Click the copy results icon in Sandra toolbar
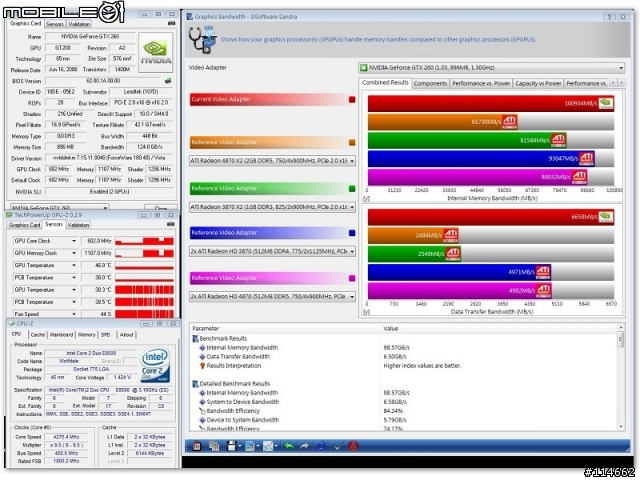Viewport: 640px width, 480px height. click(214, 446)
